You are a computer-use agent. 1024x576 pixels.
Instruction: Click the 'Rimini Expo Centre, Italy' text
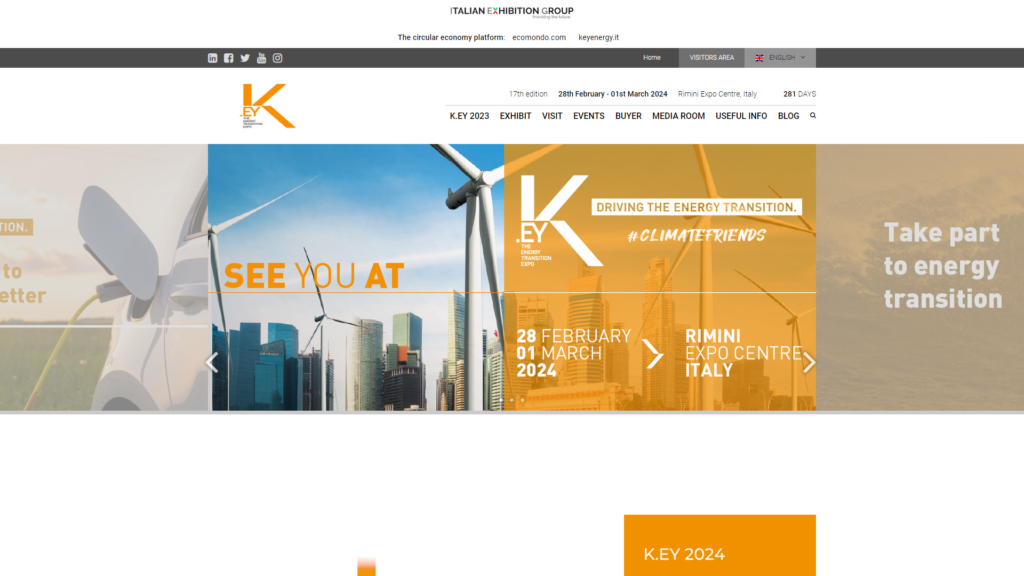pos(717,94)
